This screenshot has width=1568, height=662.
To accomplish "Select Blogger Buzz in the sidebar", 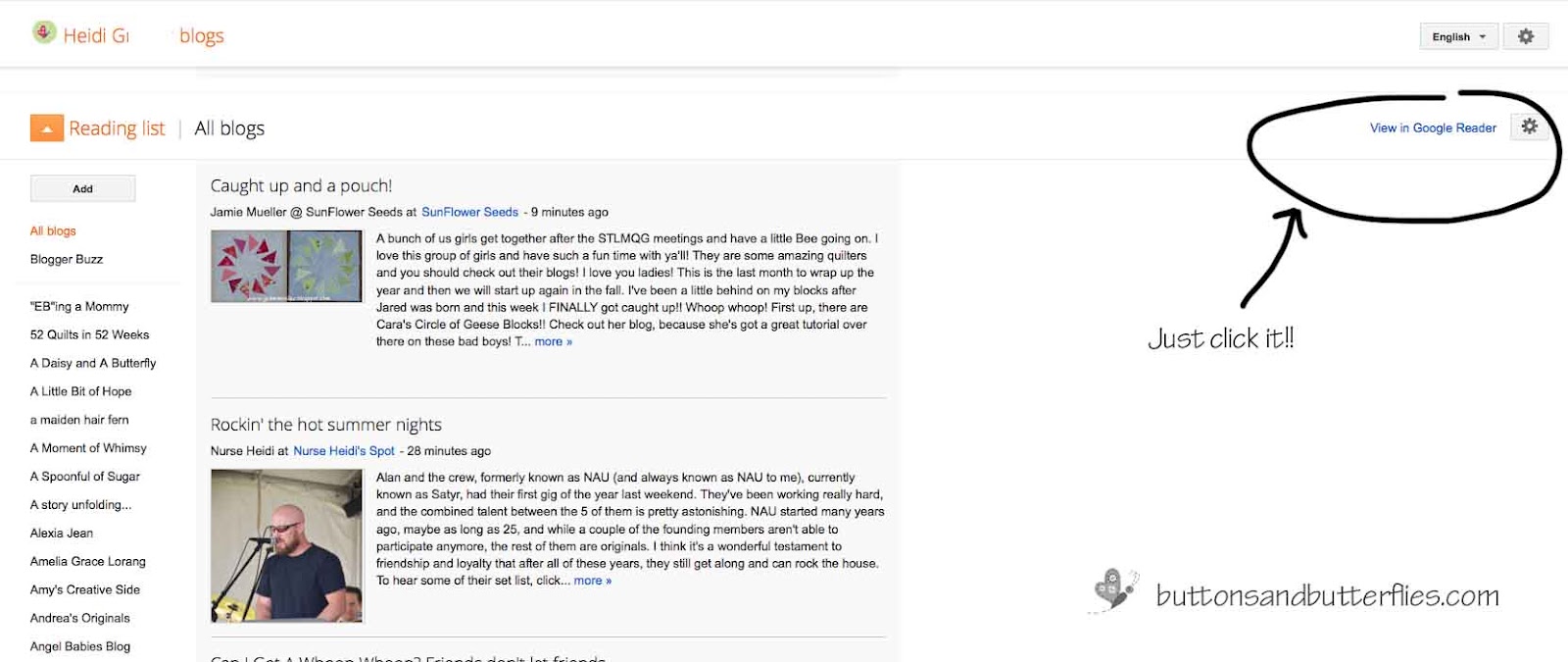I will pos(66,259).
